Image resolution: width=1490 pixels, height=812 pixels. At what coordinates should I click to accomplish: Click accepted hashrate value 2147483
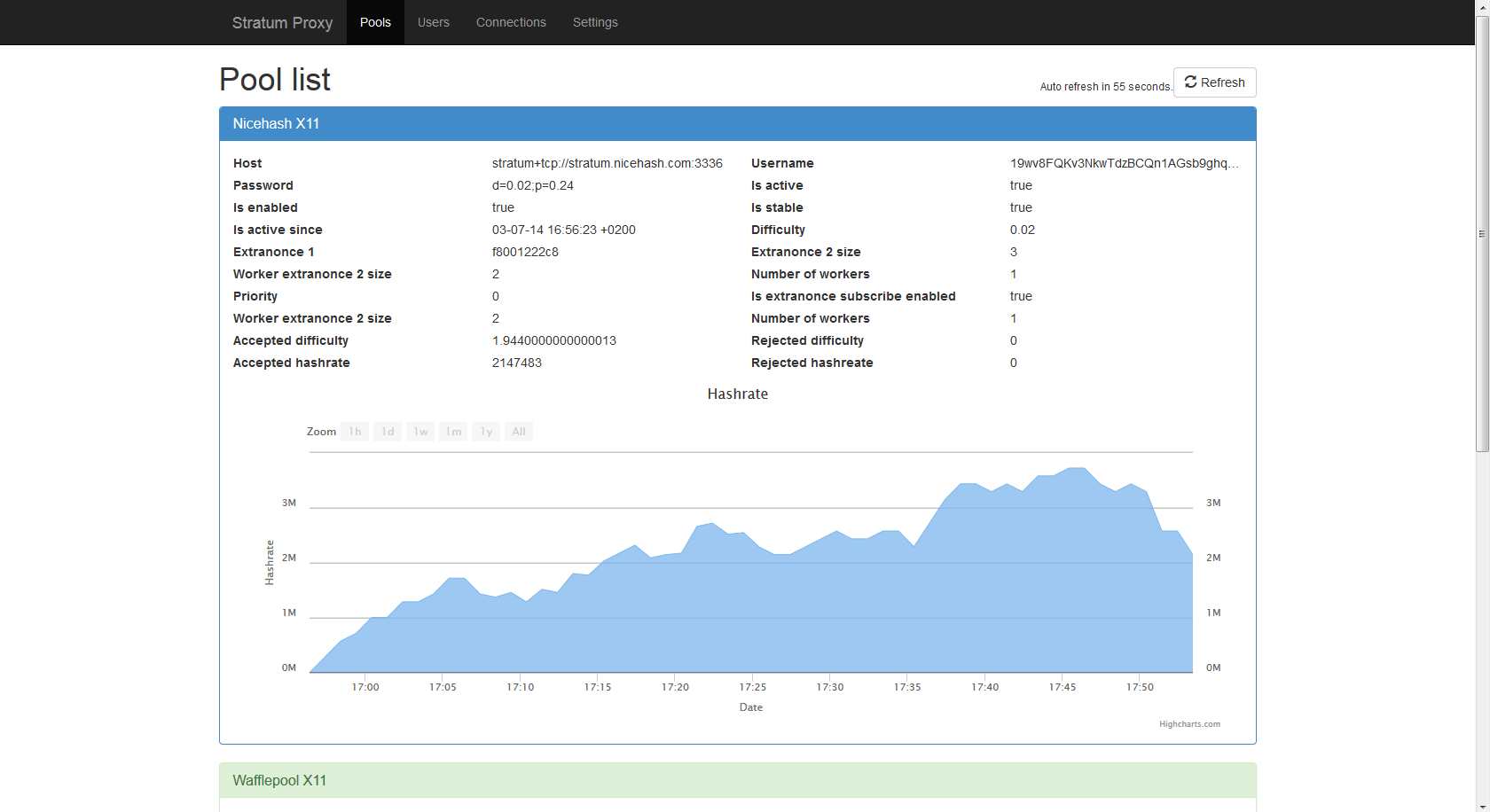pos(517,363)
